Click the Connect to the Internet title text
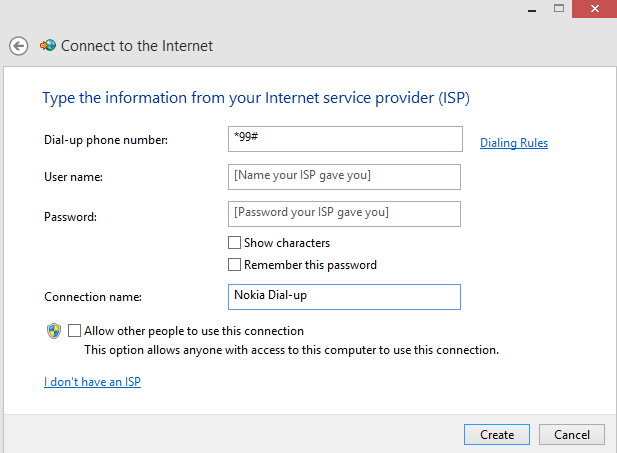 click(137, 46)
